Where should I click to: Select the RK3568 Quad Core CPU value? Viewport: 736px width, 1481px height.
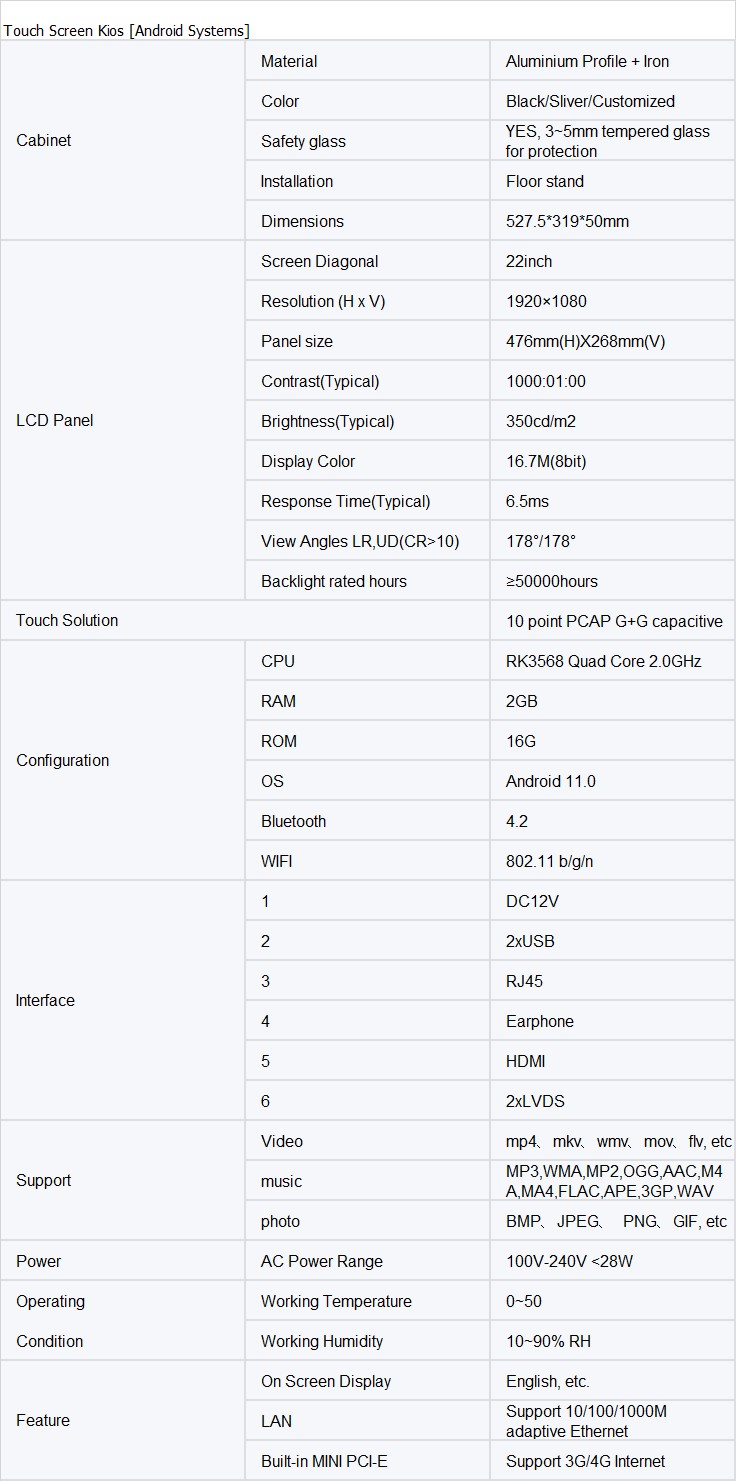click(603, 661)
